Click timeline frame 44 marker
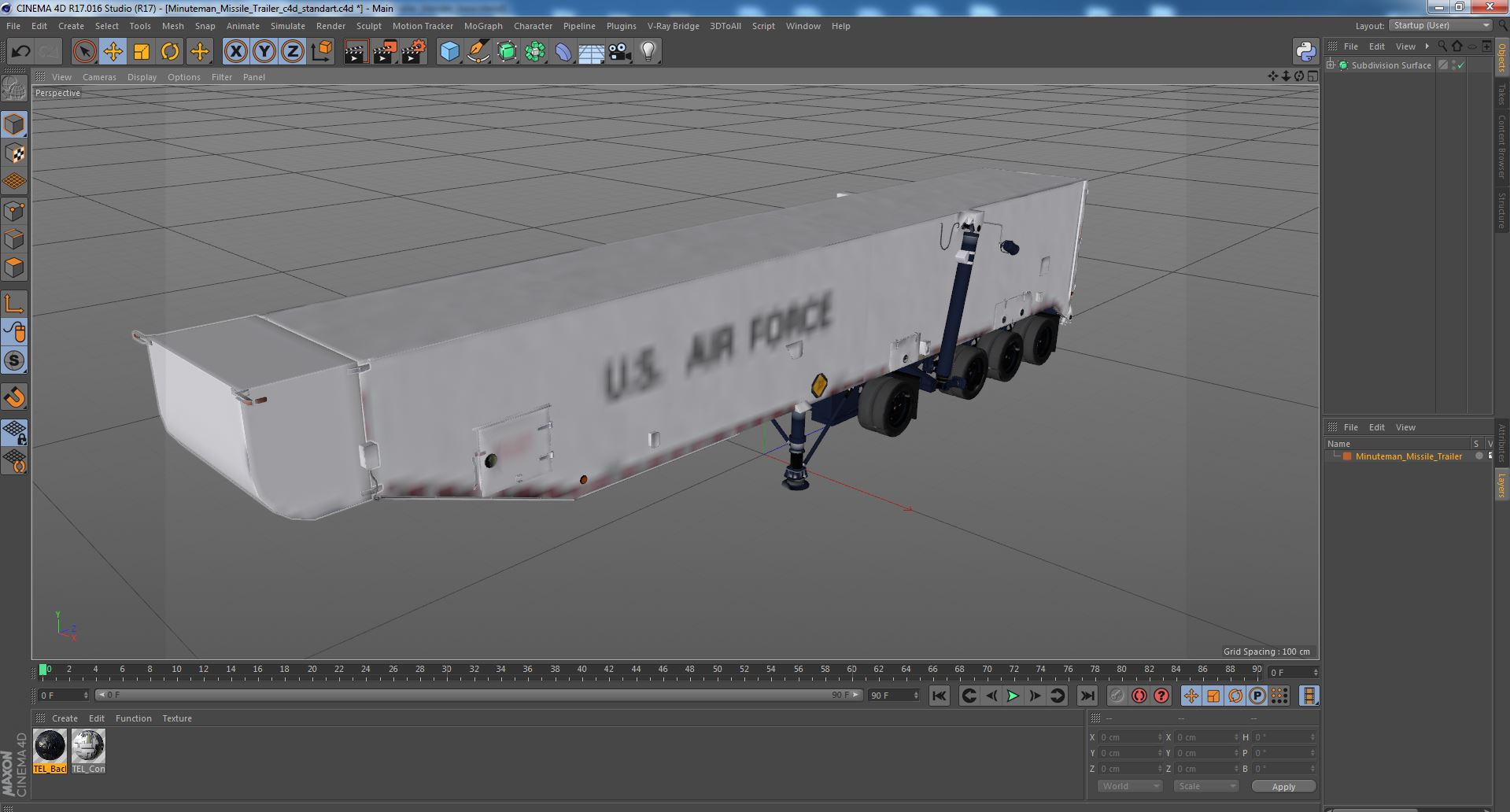The width and height of the screenshot is (1510, 812). point(636,670)
